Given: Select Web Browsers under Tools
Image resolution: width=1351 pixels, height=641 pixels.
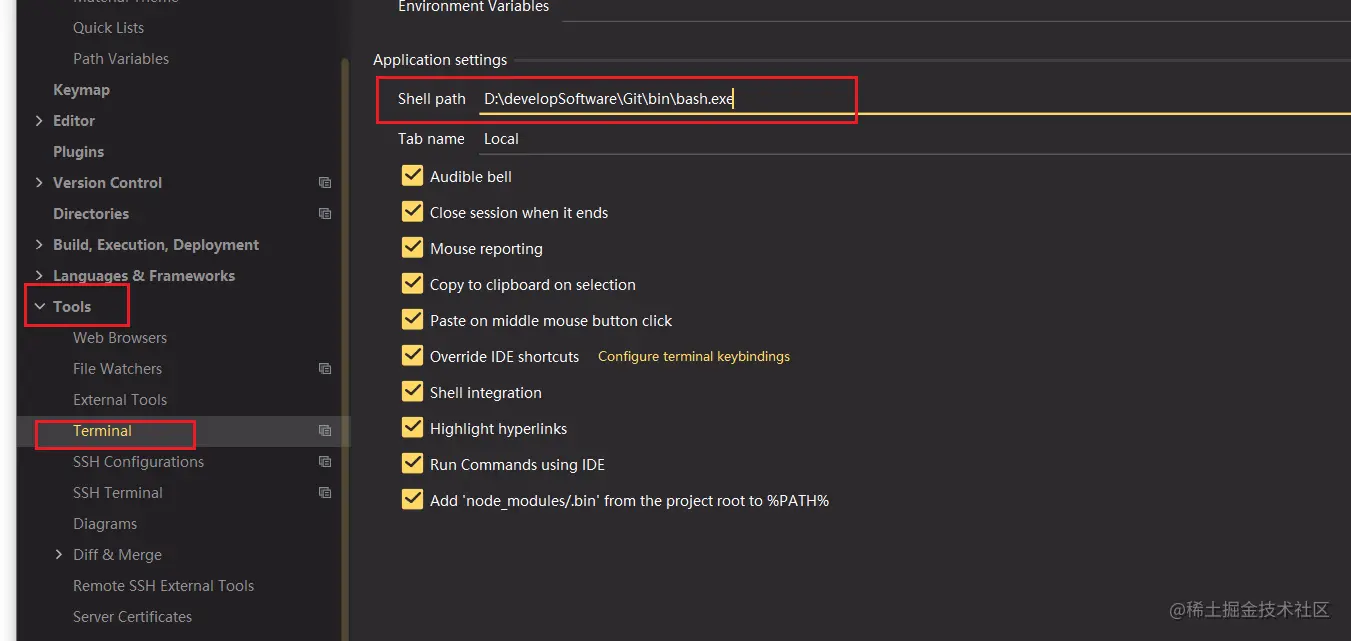Looking at the screenshot, I should pyautogui.click(x=120, y=338).
